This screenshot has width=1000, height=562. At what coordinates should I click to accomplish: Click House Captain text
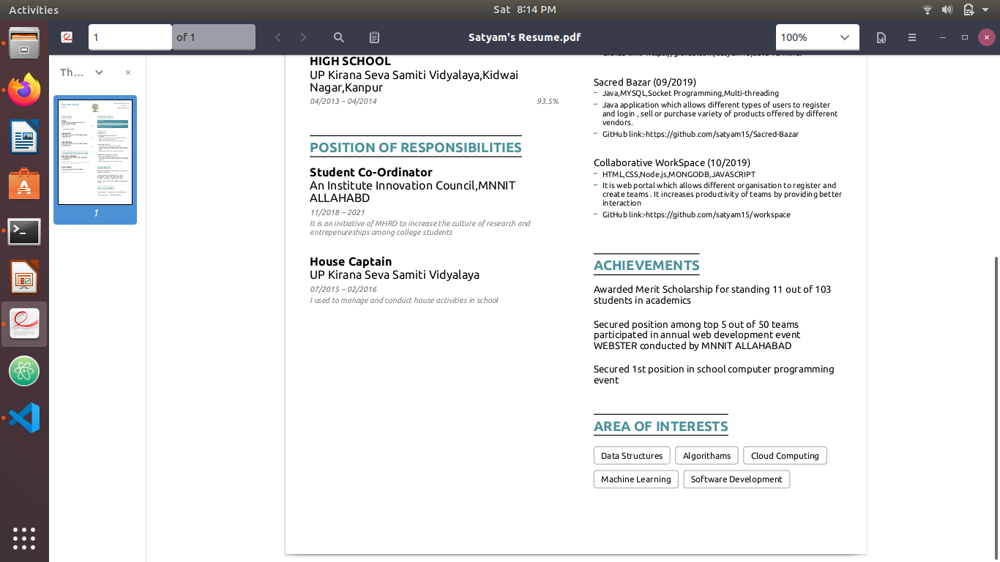(x=351, y=262)
